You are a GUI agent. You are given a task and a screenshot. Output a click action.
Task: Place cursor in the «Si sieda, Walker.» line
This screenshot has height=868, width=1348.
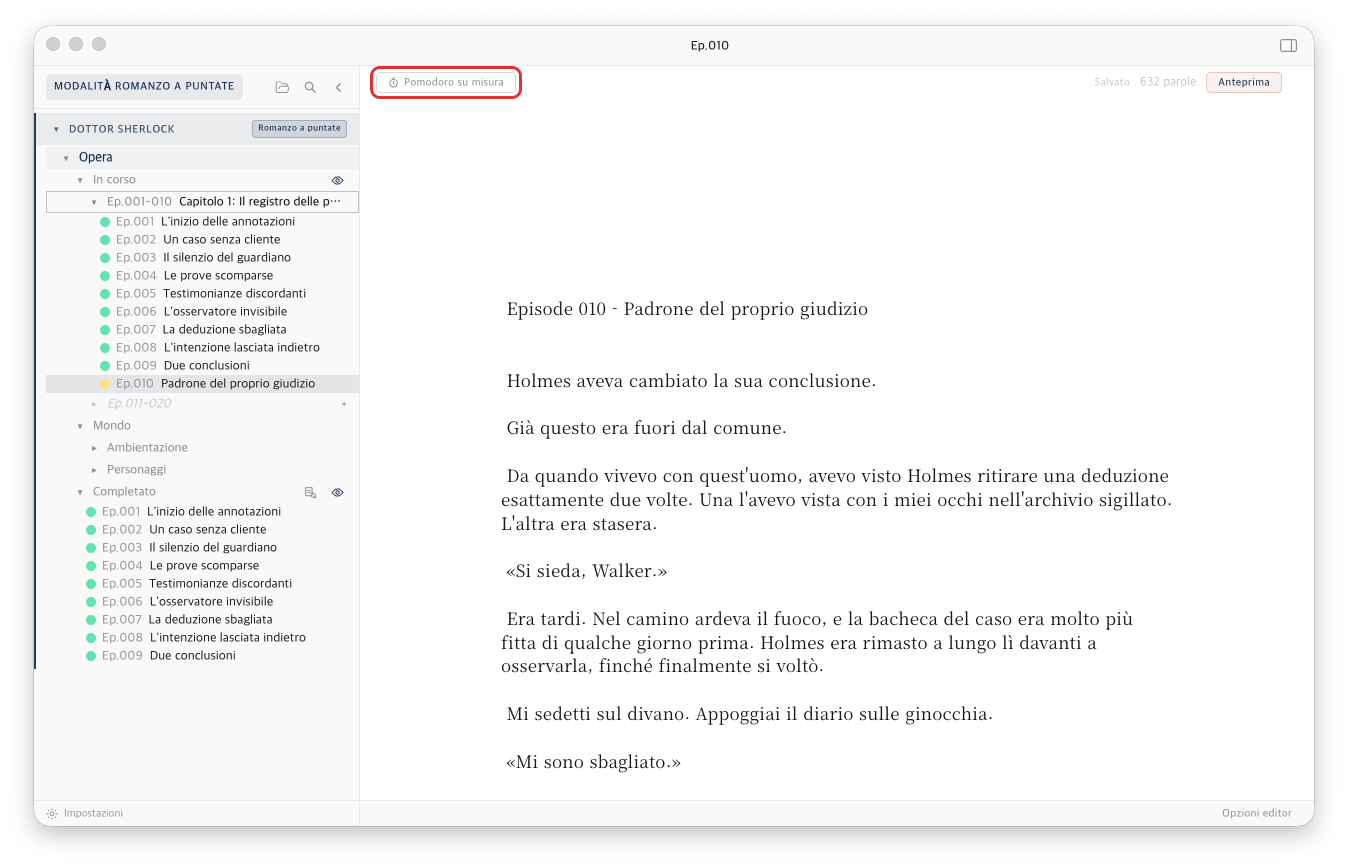pyautogui.click(x=587, y=572)
